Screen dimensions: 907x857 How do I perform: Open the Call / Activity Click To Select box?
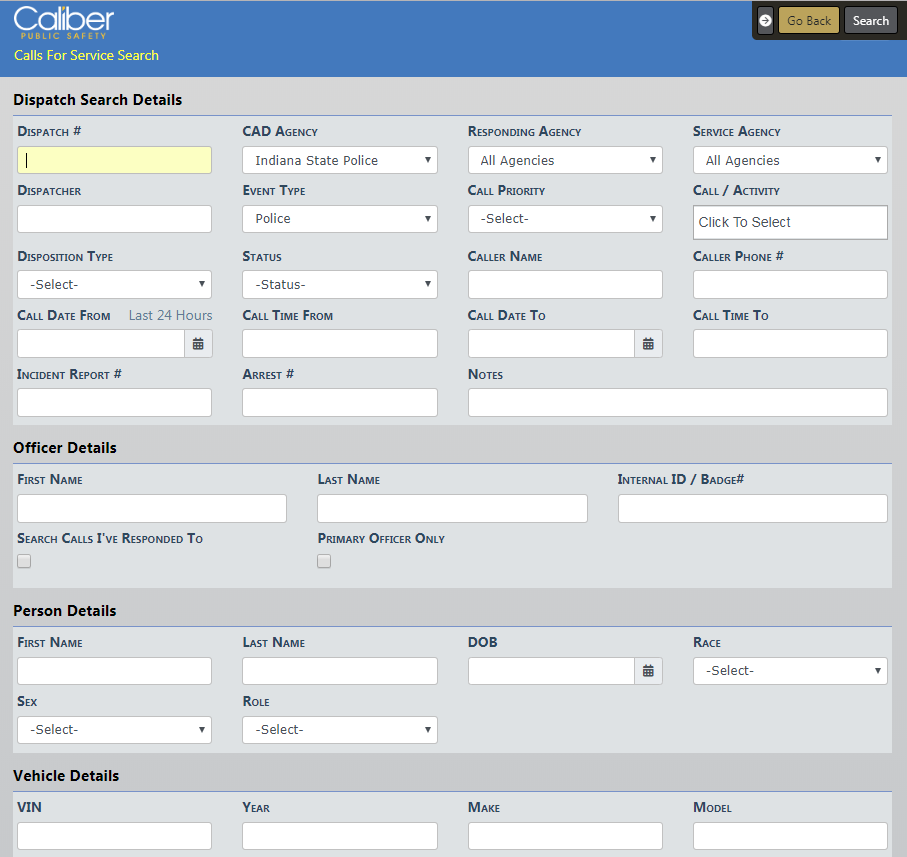coord(789,222)
